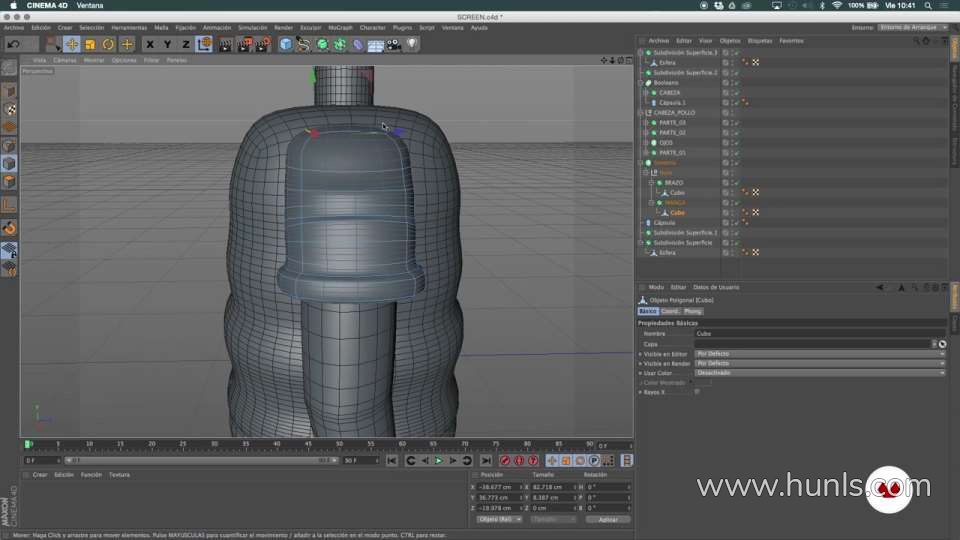Viewport: 960px width, 540px height.
Task: Click the Aplicar button
Action: (608, 520)
